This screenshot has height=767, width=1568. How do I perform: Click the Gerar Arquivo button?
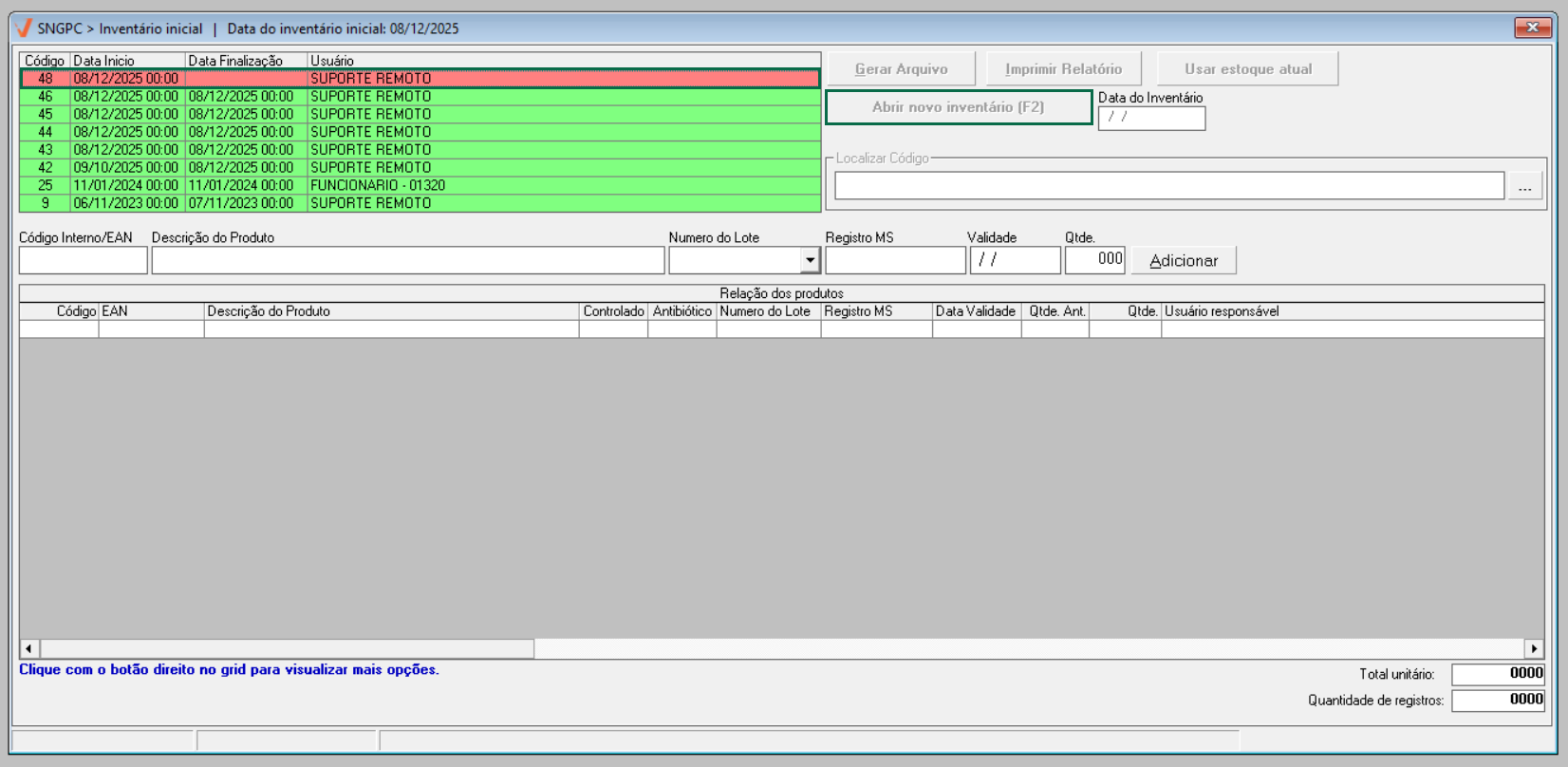click(901, 69)
